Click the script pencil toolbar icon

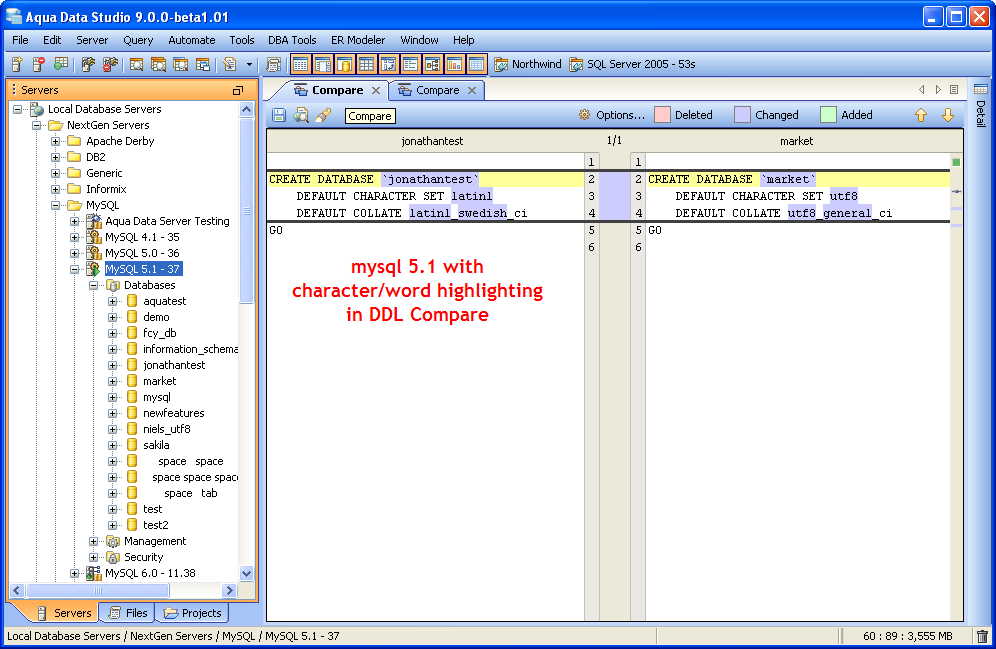[230, 64]
